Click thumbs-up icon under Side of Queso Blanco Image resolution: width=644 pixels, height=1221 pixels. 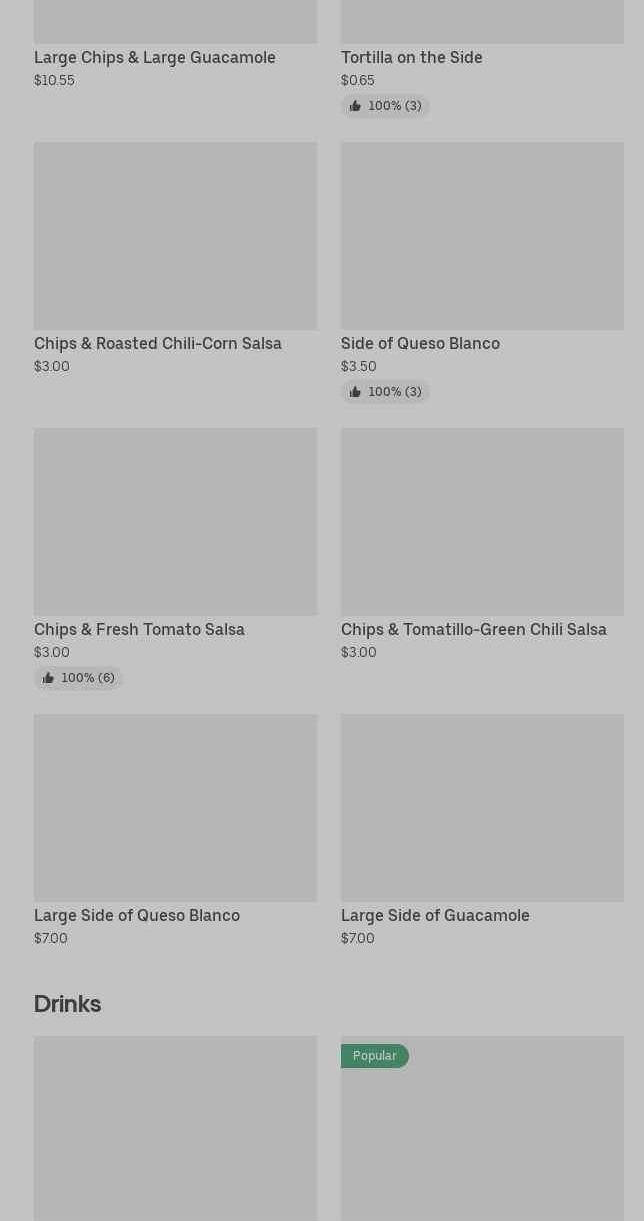(x=355, y=392)
